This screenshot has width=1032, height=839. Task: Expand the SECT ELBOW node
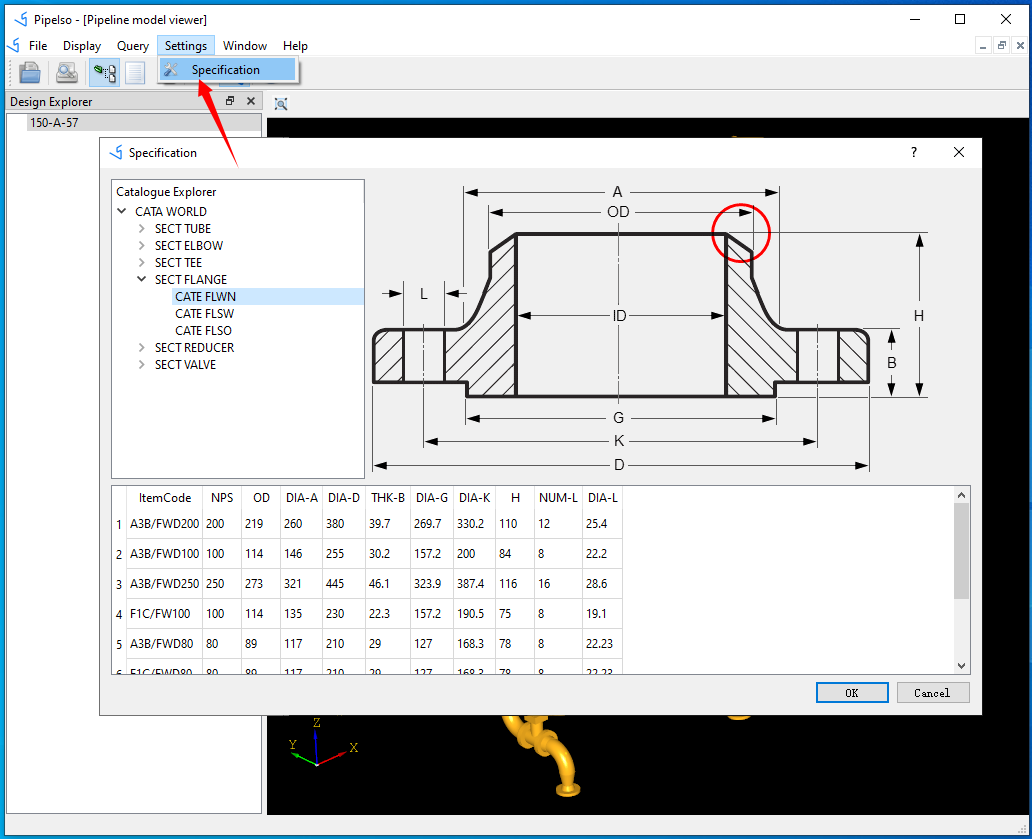[x=142, y=245]
